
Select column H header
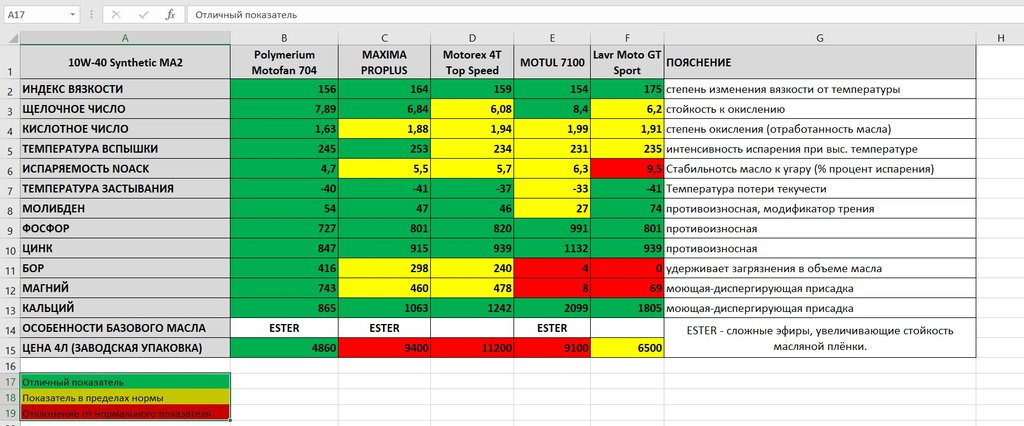click(x=1000, y=38)
